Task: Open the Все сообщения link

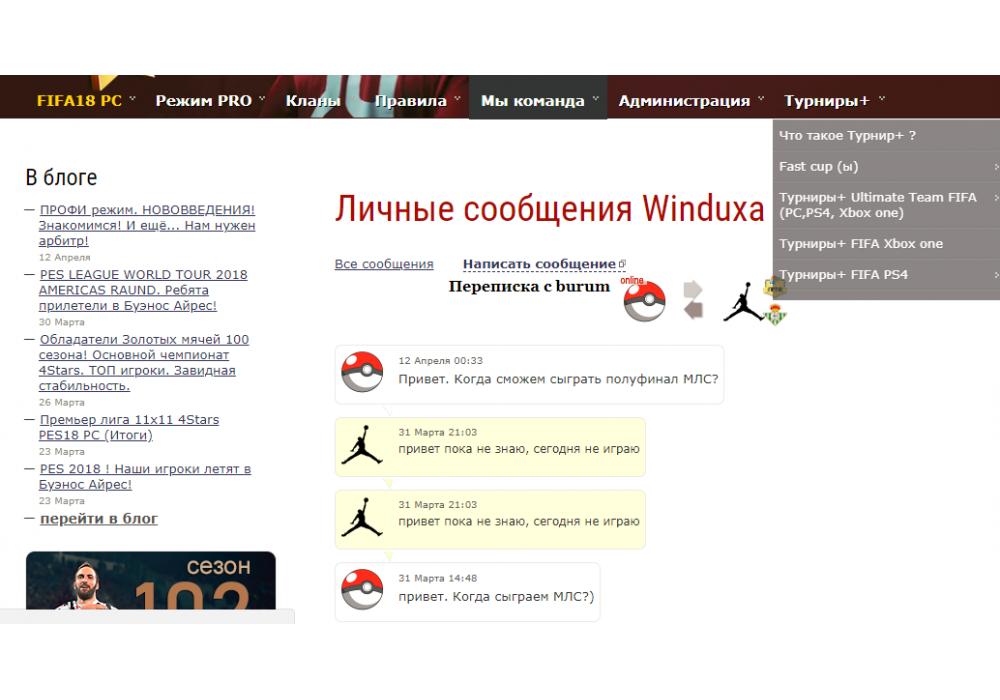Action: pos(384,264)
